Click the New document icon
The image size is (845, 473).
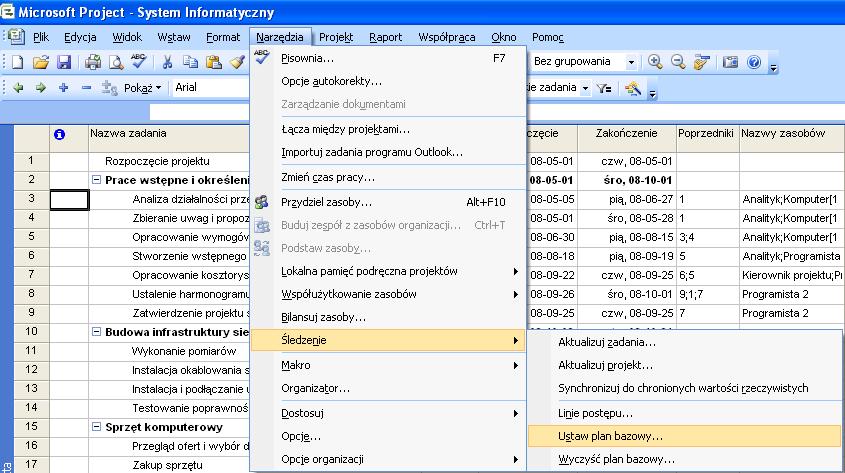[x=17, y=62]
